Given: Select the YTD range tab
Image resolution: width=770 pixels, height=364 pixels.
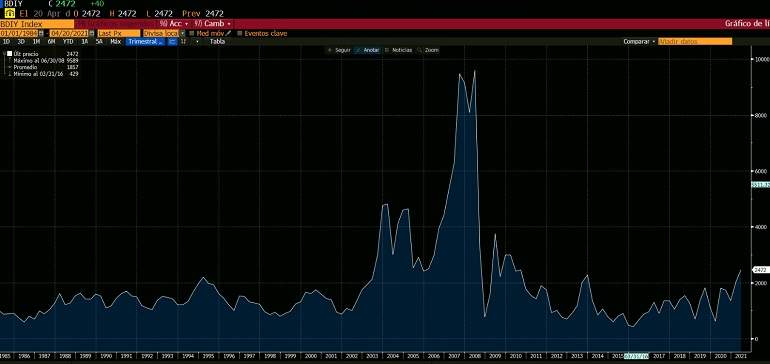Looking at the screenshot, I should 68,42.
